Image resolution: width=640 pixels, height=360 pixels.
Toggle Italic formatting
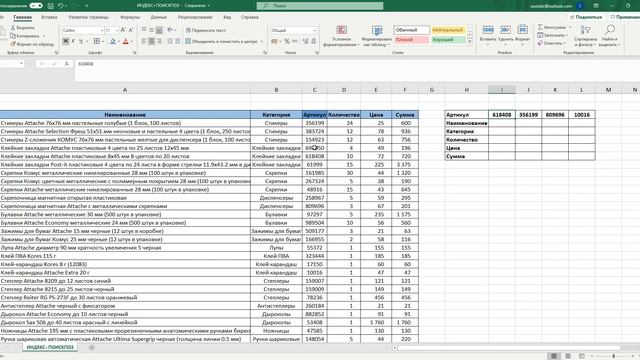click(x=73, y=41)
